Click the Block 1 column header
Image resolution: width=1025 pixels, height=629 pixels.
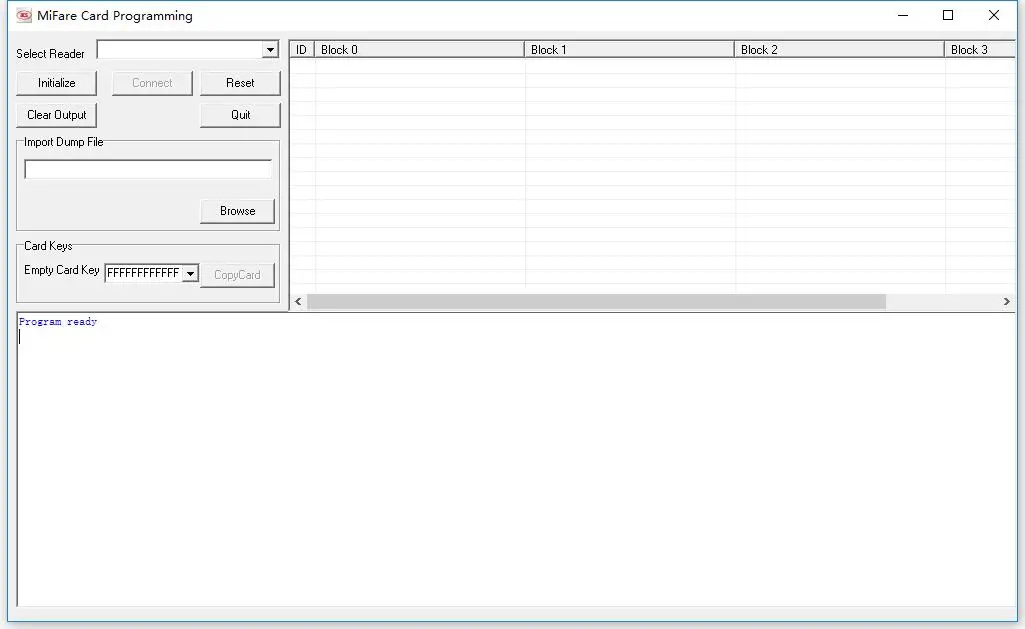point(629,50)
